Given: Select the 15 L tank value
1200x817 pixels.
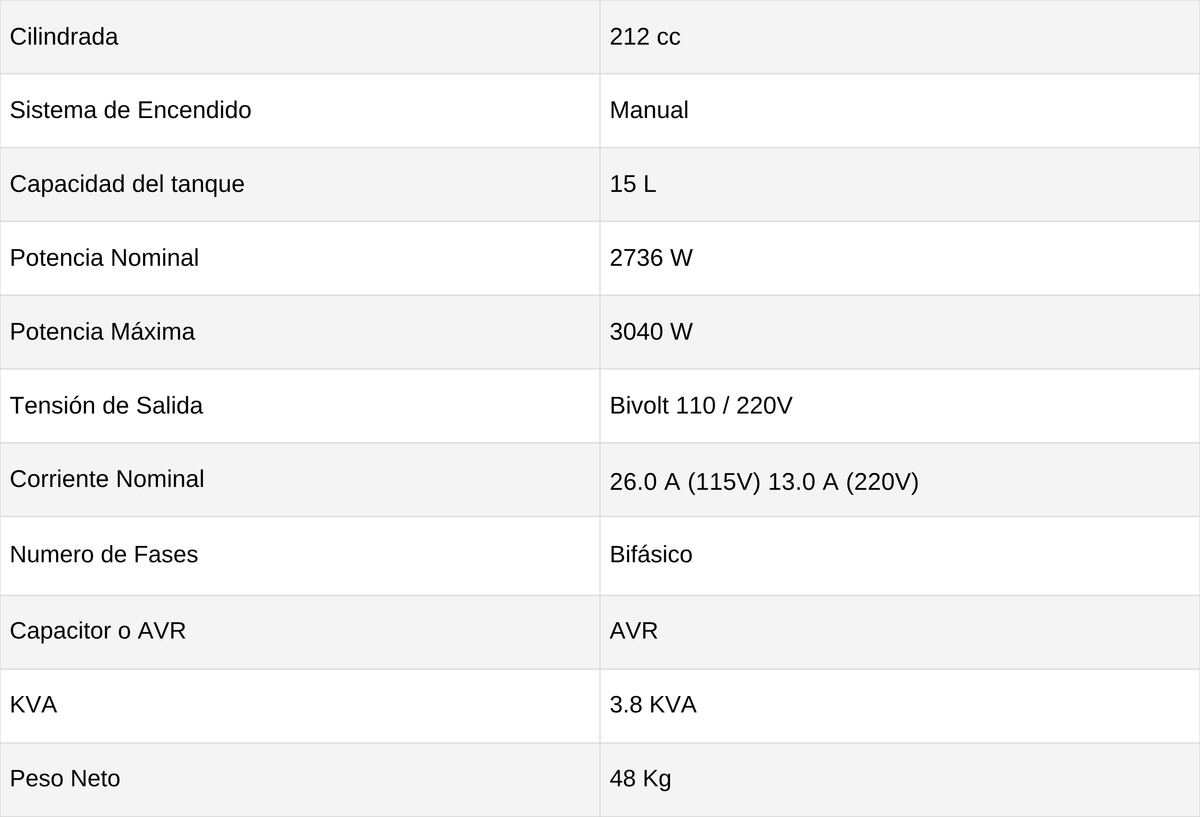Looking at the screenshot, I should tap(633, 184).
